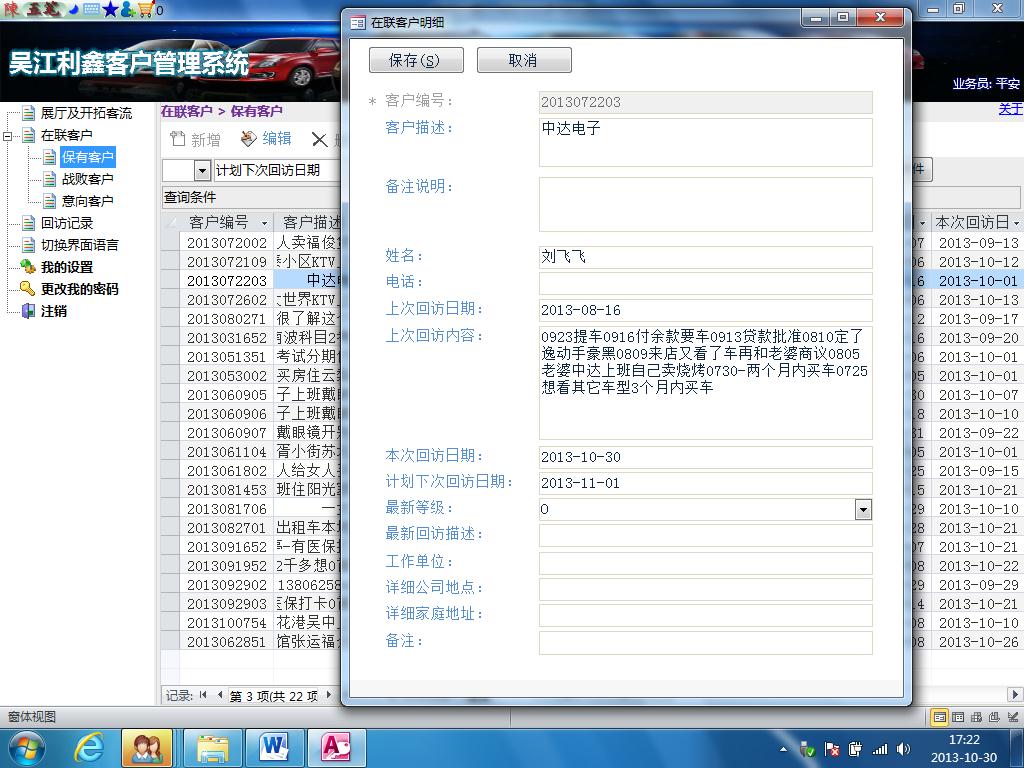
Task: Focus the empty 电话 field
Action: coord(705,283)
